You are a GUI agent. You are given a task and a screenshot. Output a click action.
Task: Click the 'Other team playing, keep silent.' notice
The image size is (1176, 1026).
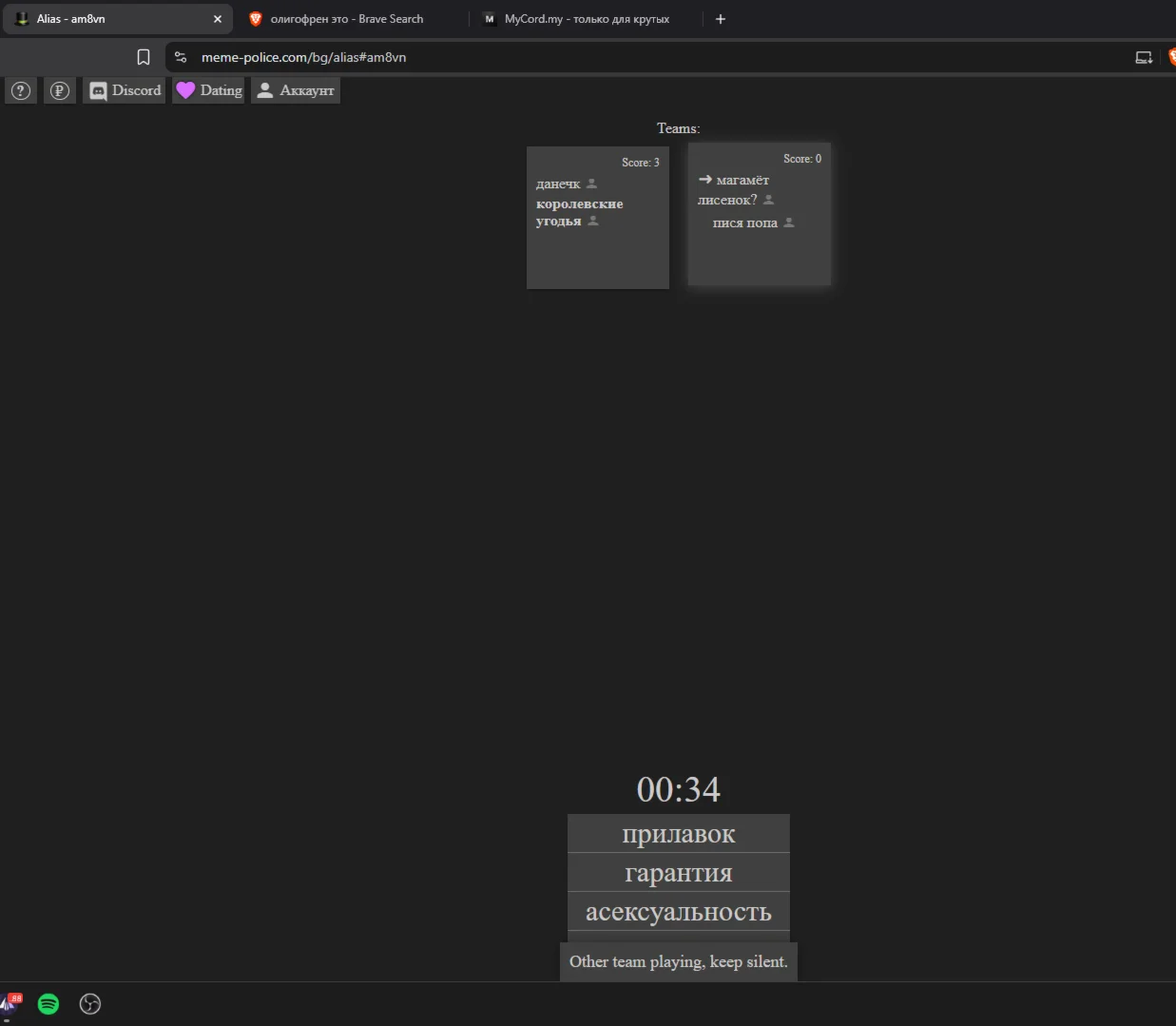point(679,961)
